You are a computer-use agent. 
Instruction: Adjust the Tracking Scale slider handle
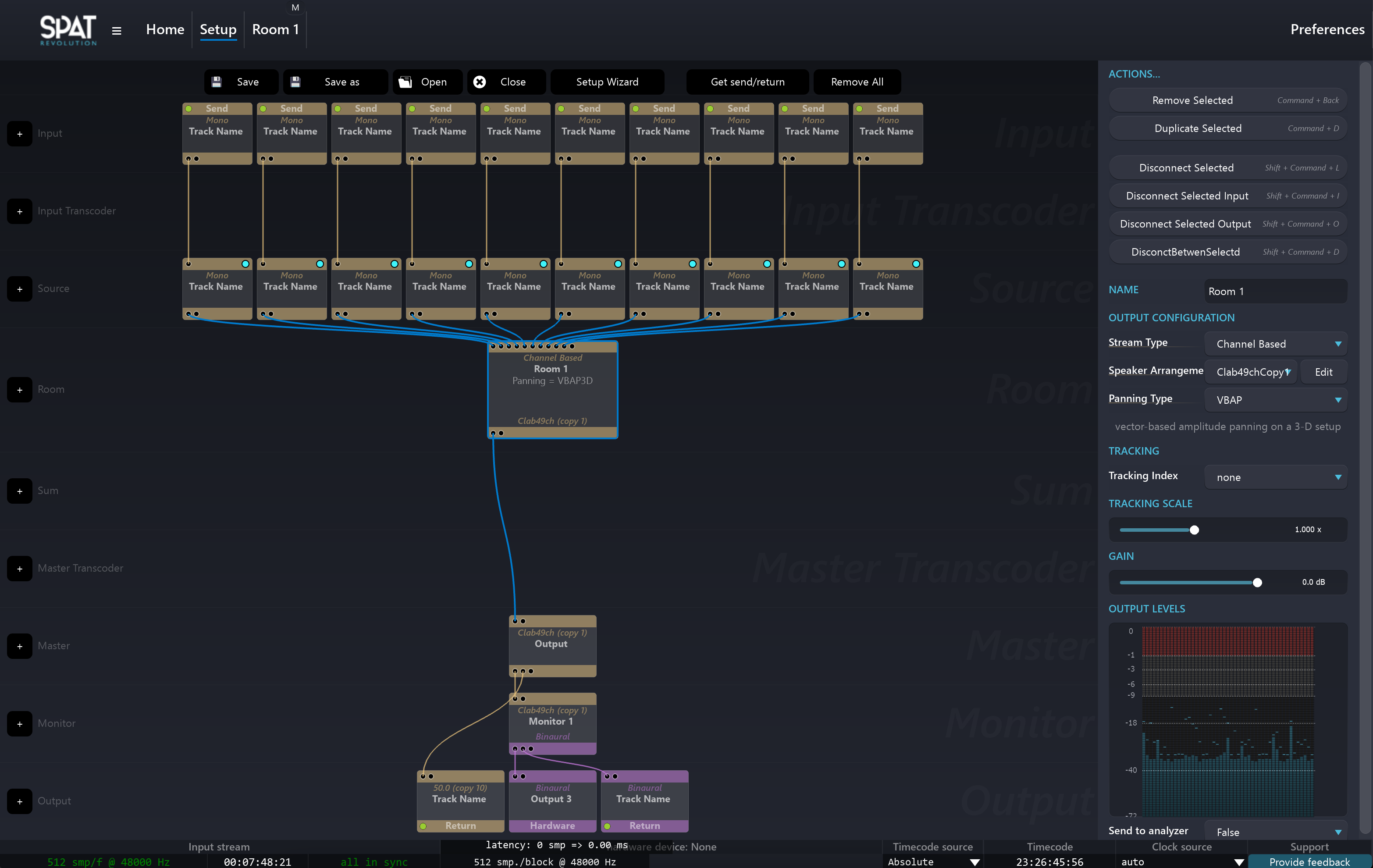1194,530
